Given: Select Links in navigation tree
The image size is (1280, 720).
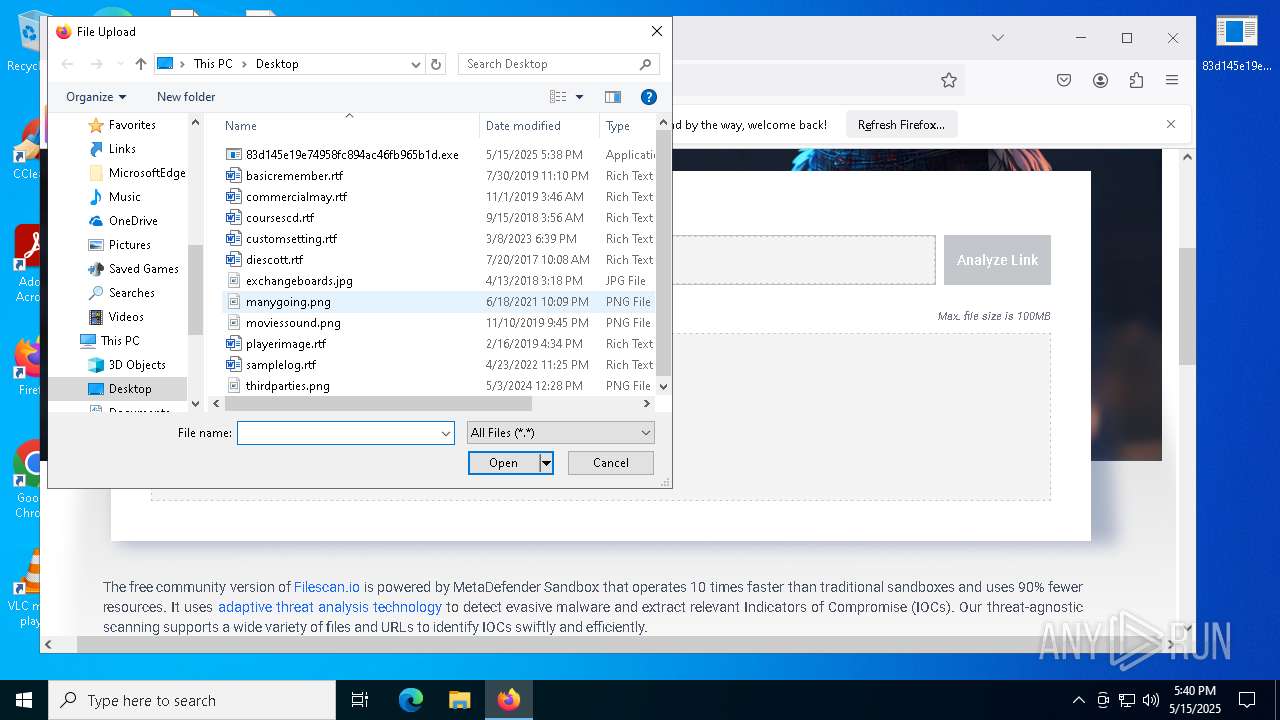Looking at the screenshot, I should pyautogui.click(x=122, y=149).
